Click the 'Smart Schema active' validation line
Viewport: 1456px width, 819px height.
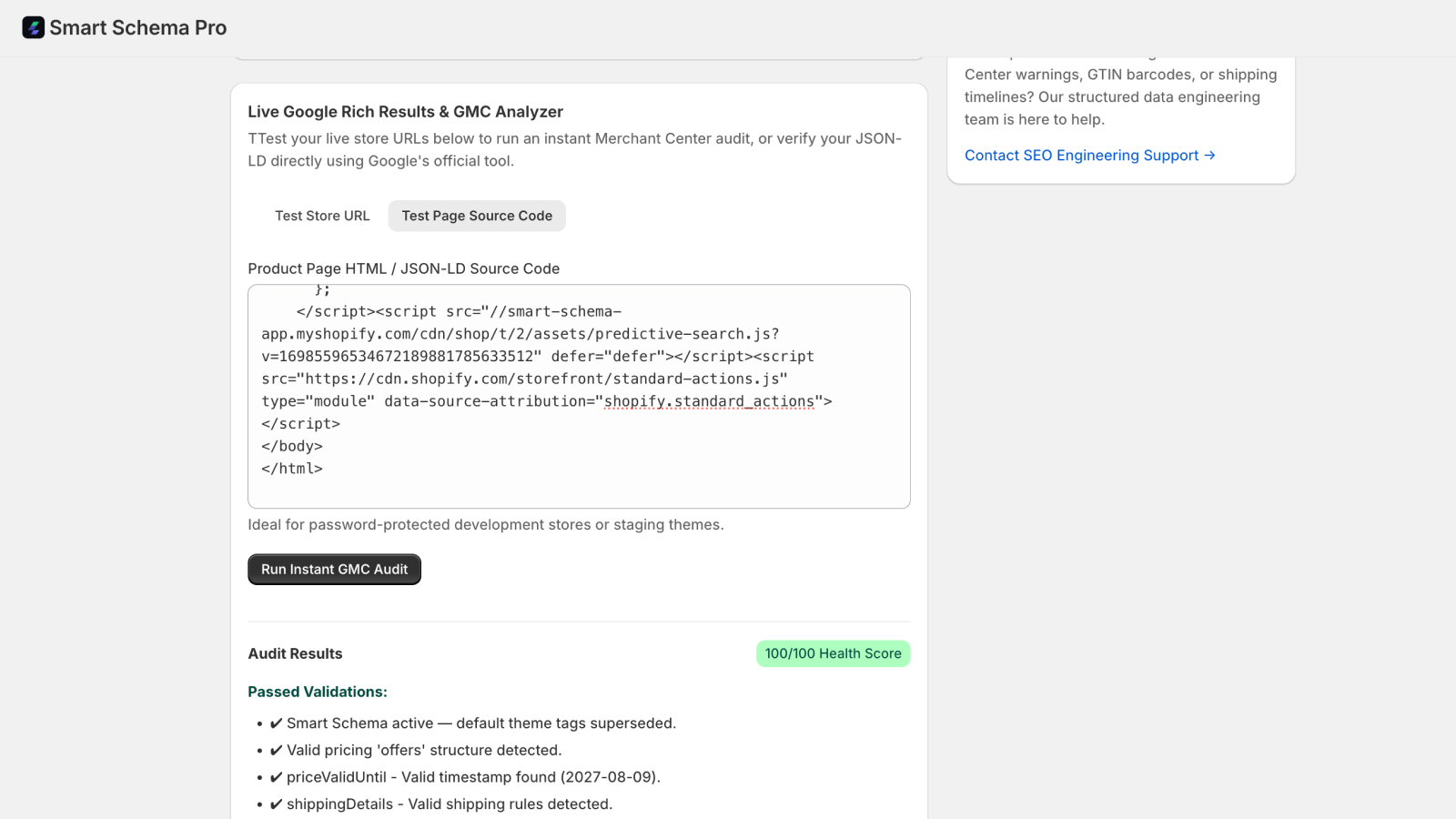click(x=472, y=723)
